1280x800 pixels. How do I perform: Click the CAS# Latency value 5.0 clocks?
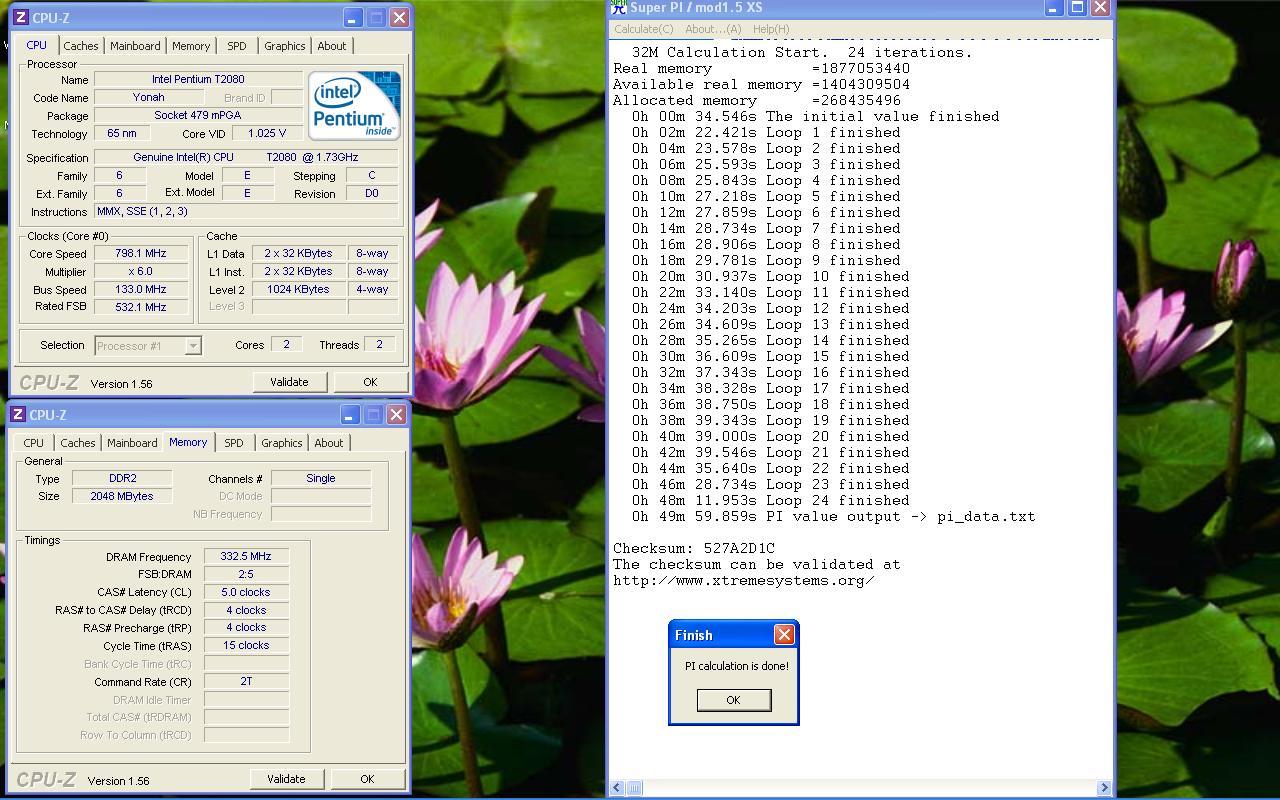[246, 592]
